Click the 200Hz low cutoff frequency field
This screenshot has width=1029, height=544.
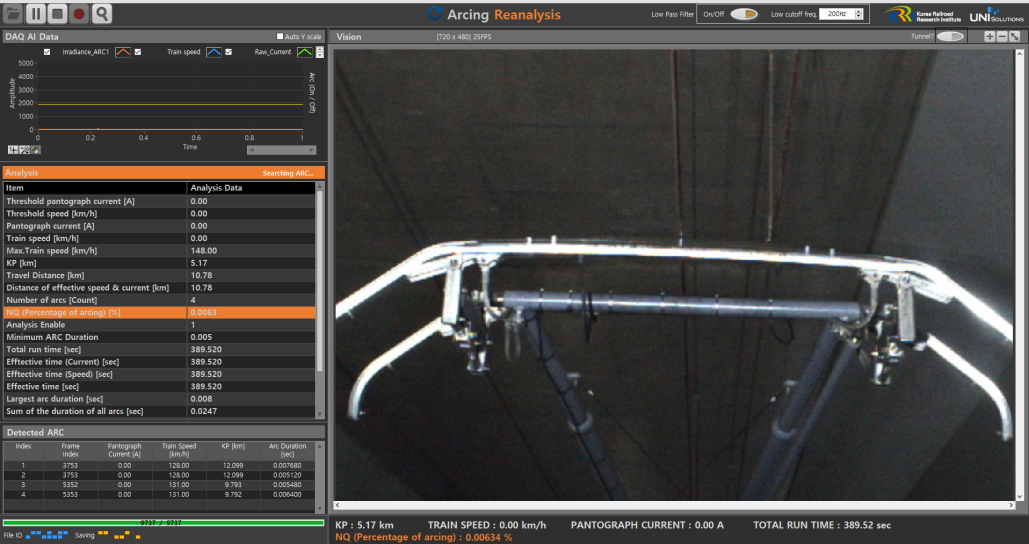(x=837, y=14)
